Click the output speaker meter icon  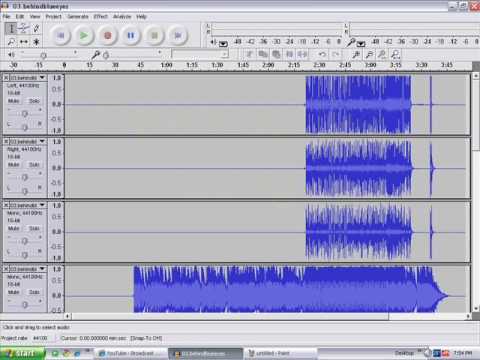(213, 42)
